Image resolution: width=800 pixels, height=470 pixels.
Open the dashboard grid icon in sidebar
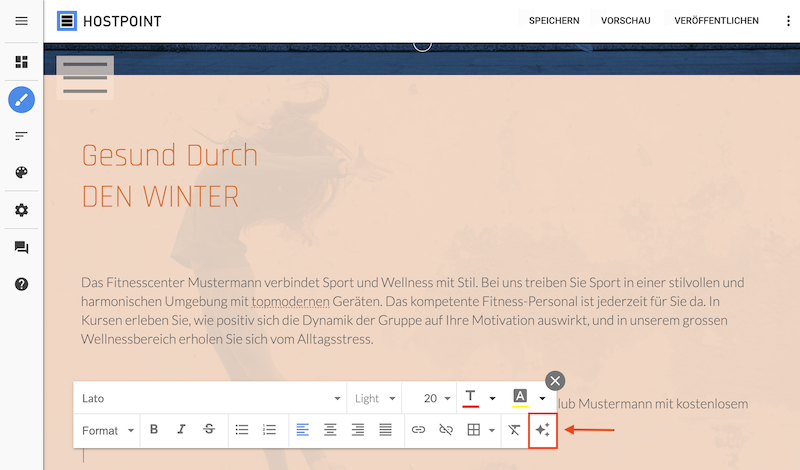click(x=21, y=62)
